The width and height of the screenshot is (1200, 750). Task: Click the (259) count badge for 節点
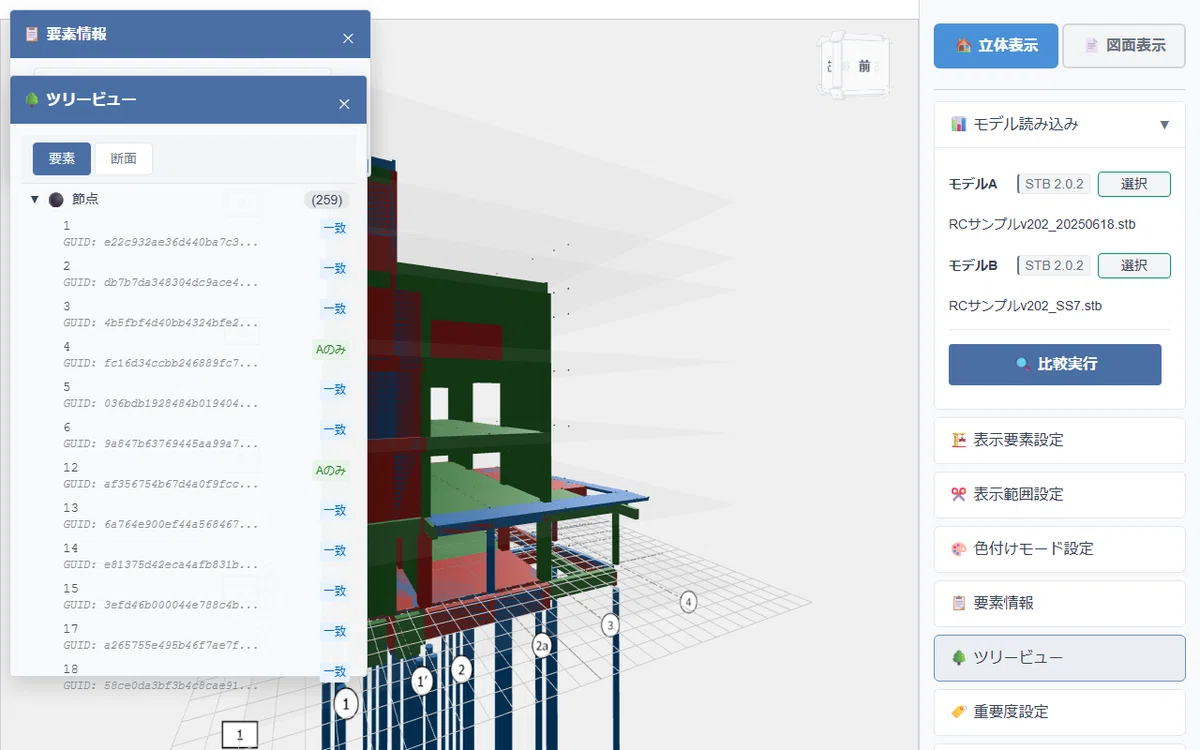(327, 200)
